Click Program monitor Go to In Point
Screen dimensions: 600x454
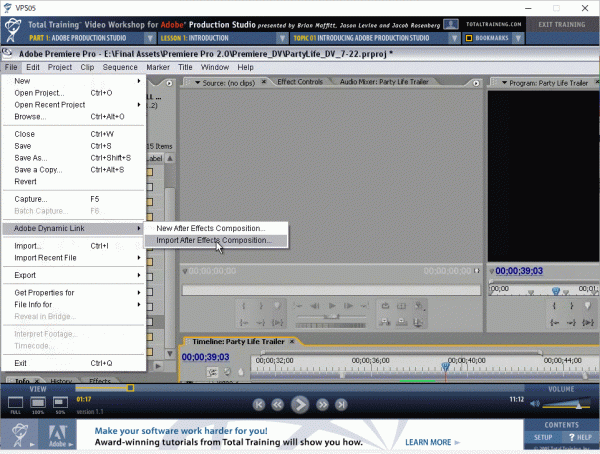(x=554, y=323)
